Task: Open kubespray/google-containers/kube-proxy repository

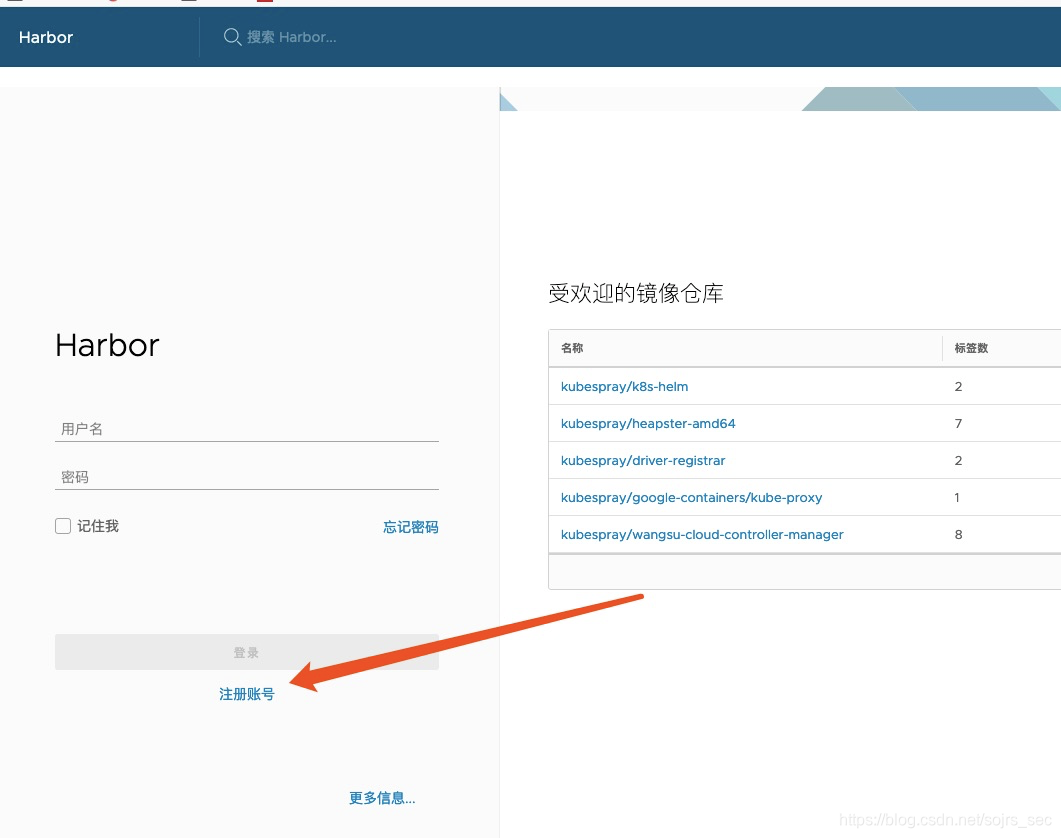Action: click(x=691, y=498)
